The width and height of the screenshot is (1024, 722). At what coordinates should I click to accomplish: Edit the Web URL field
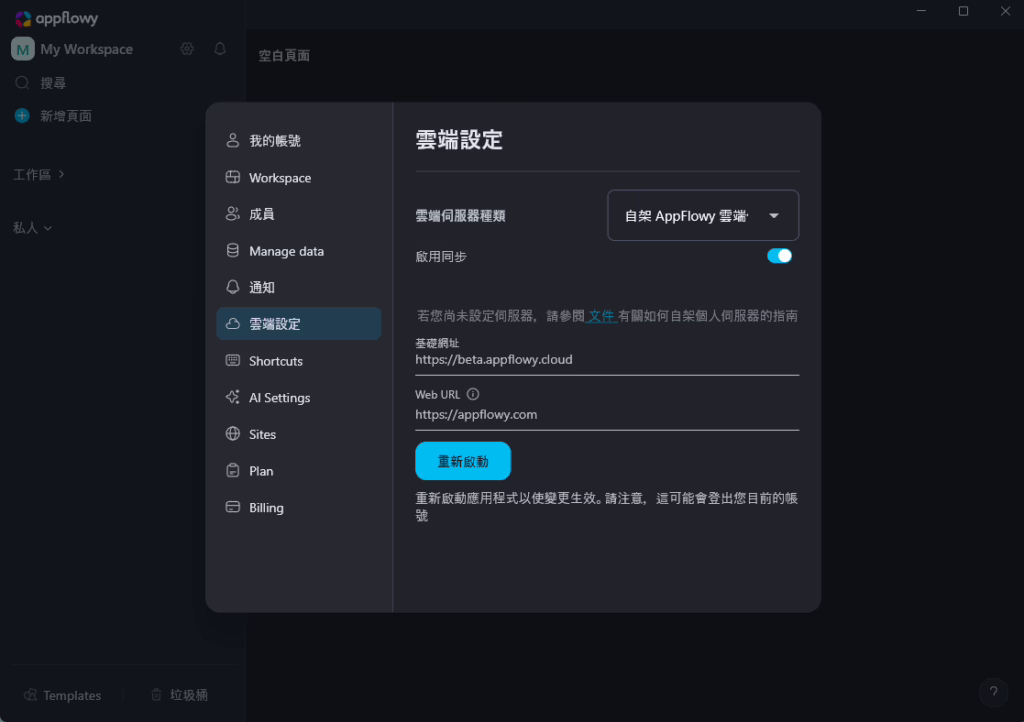[x=607, y=415]
